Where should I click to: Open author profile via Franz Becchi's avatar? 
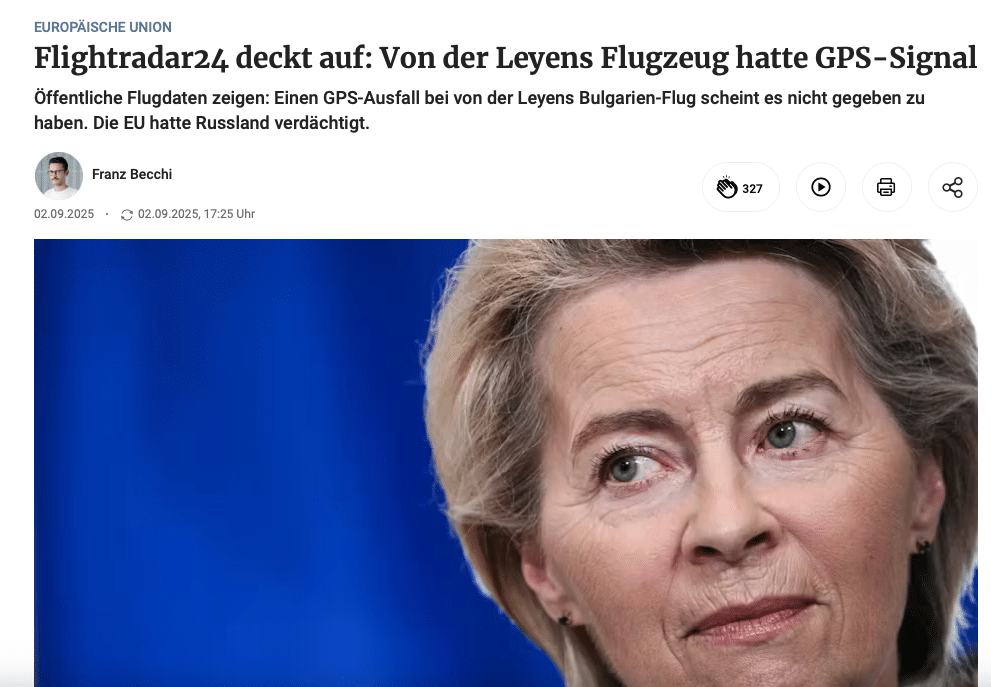[59, 176]
